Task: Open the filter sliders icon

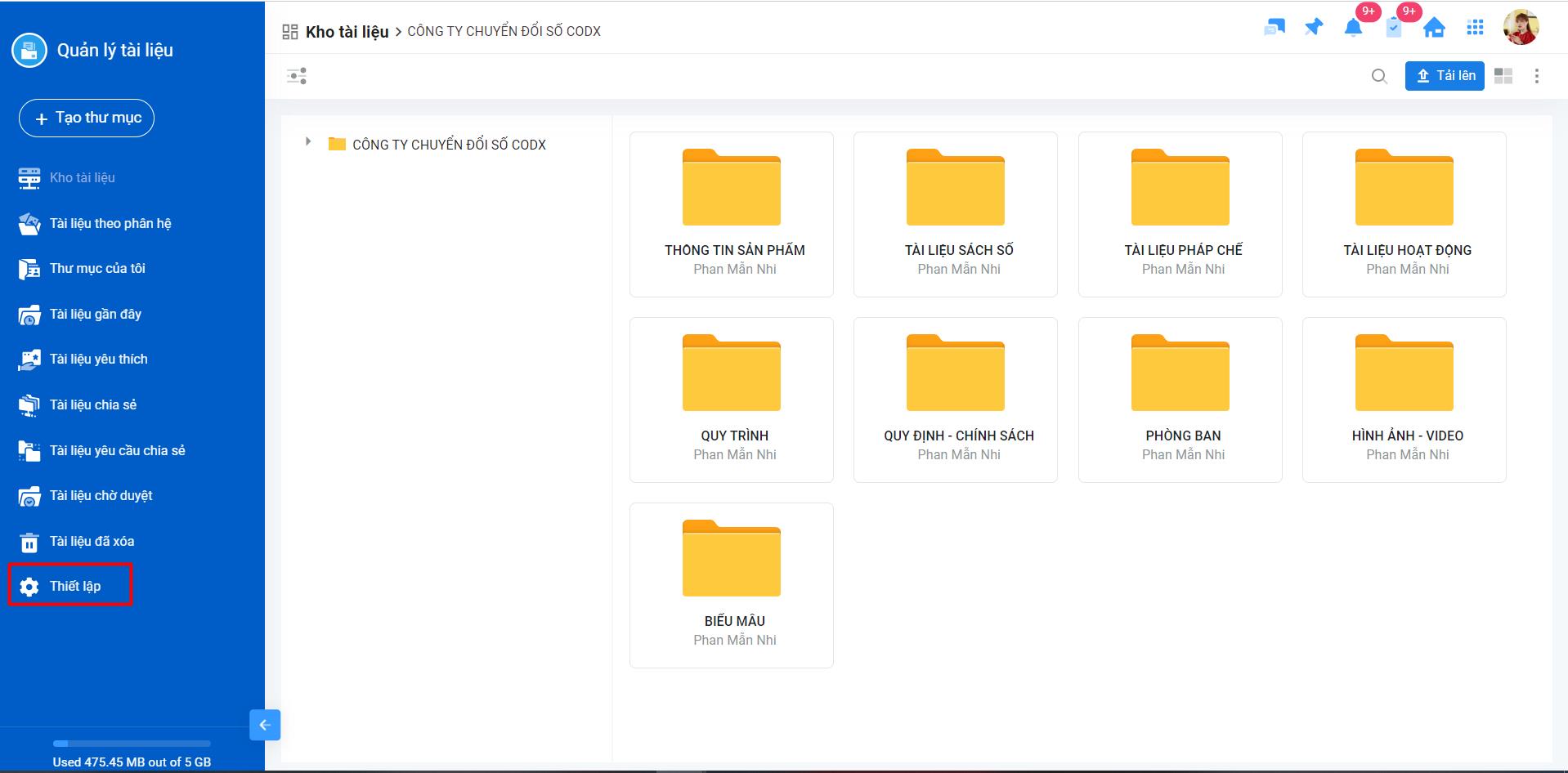Action: tap(297, 76)
